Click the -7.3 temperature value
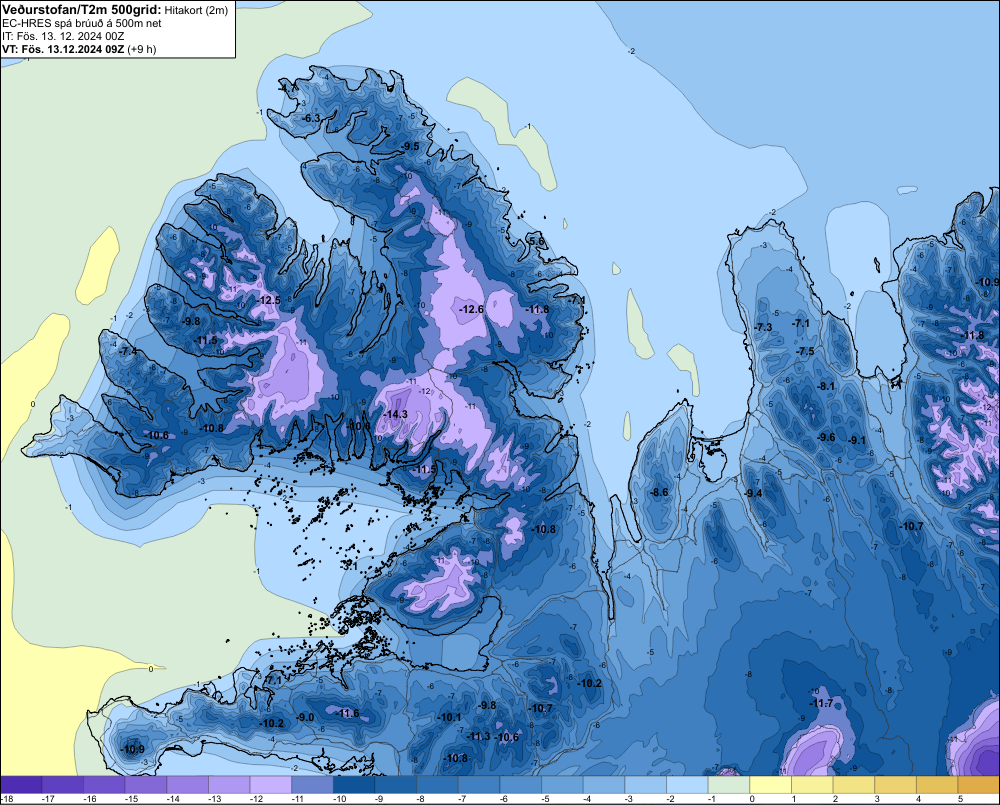The height and width of the screenshot is (805, 1000). coord(763,327)
